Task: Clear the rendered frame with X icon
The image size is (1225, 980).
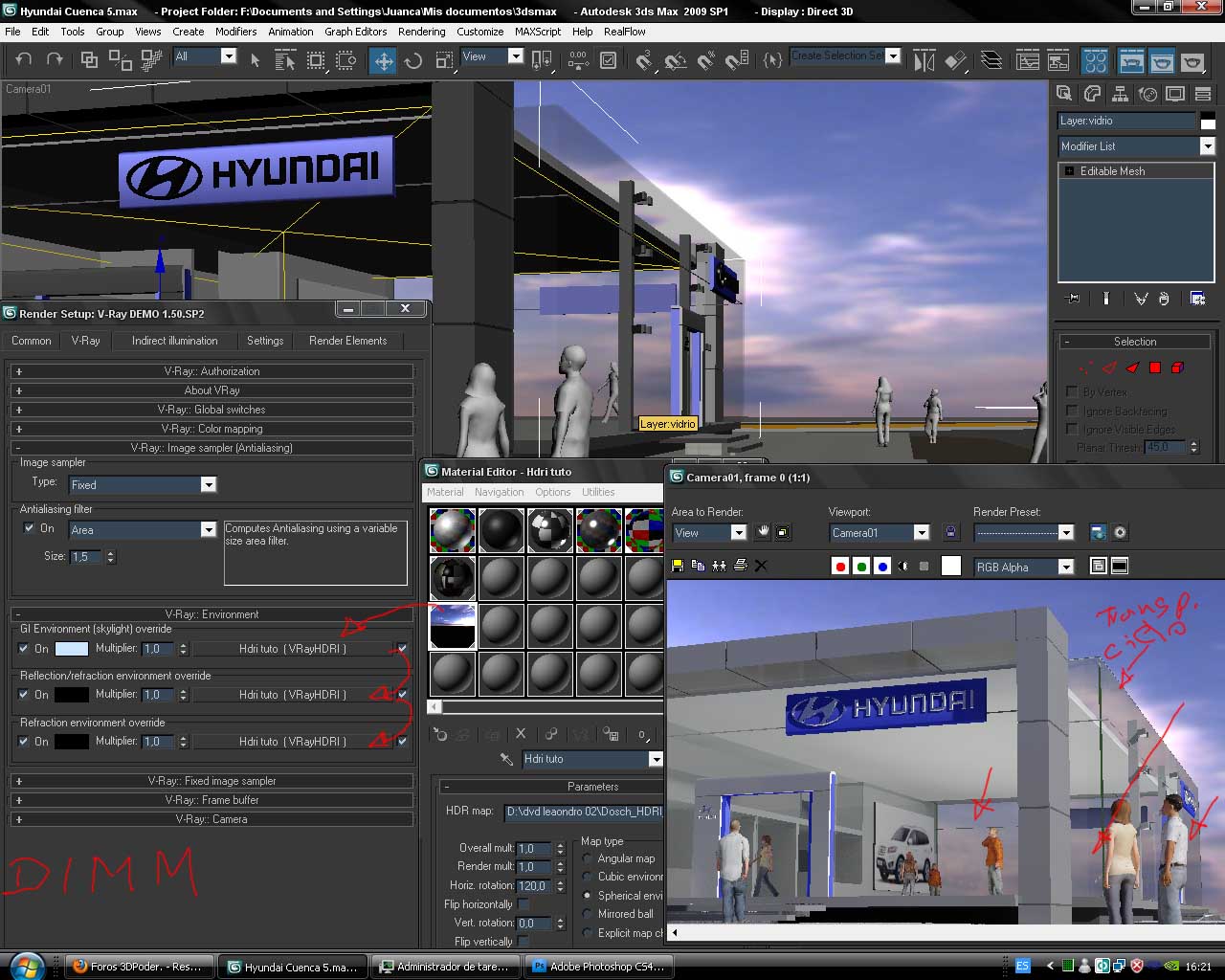Action: point(761,566)
